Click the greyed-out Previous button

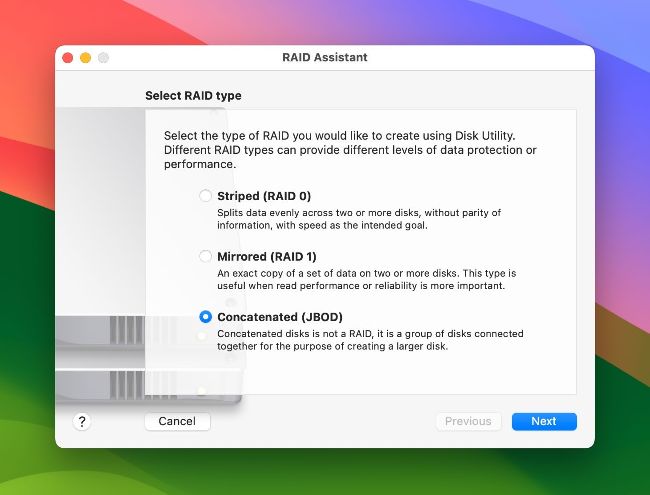[x=468, y=421]
